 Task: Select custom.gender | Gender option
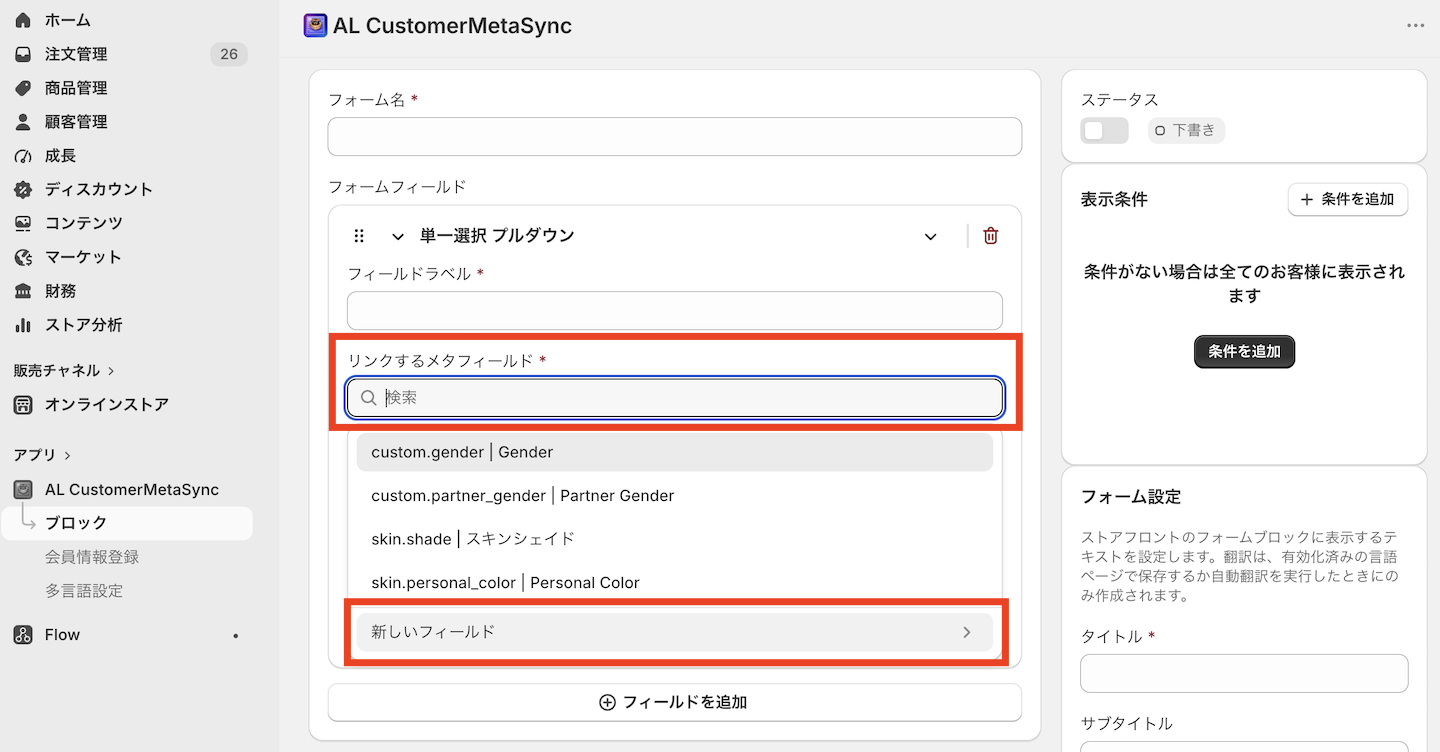pos(675,452)
